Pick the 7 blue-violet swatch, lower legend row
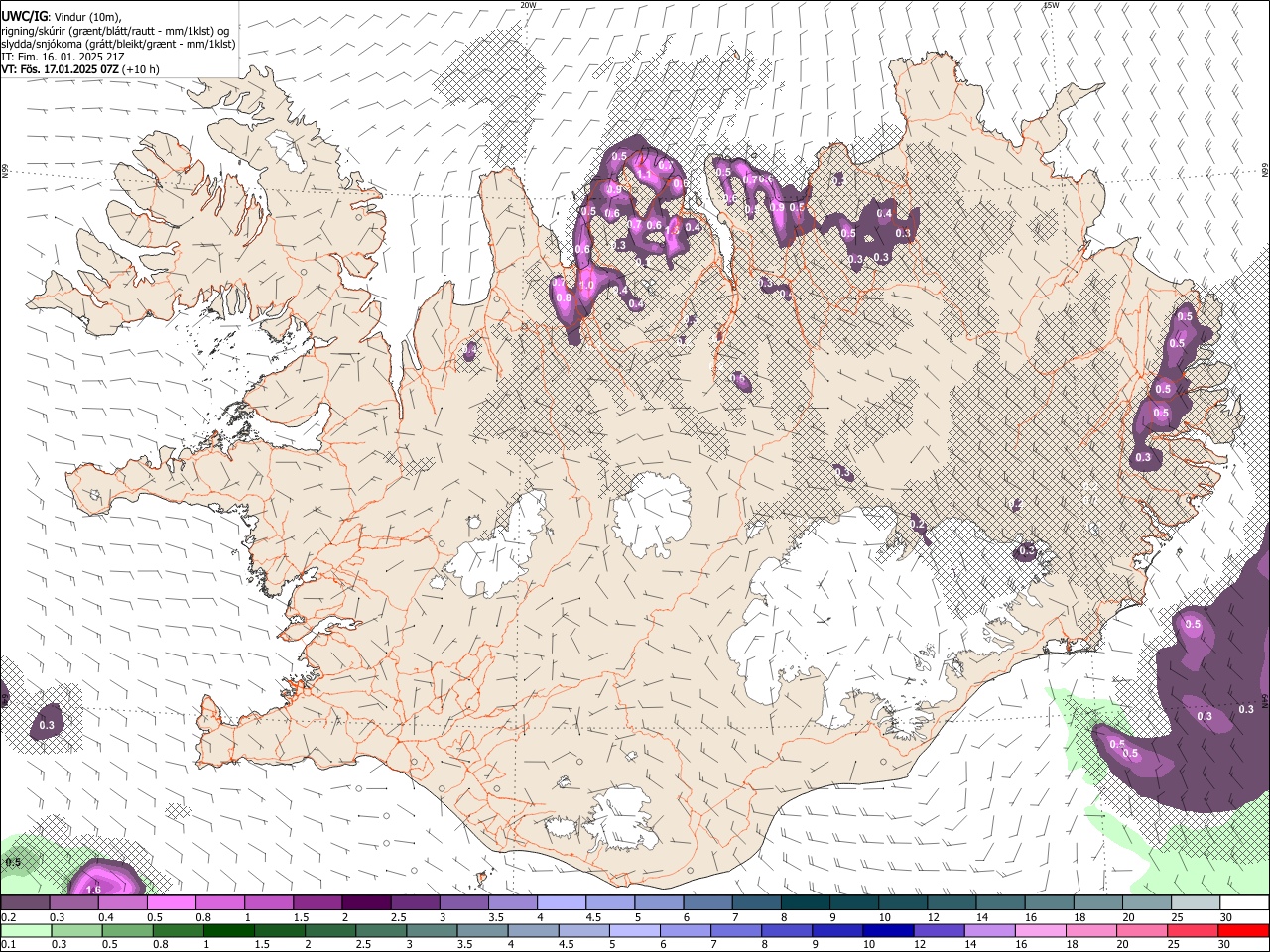1270x952 pixels. (x=736, y=931)
